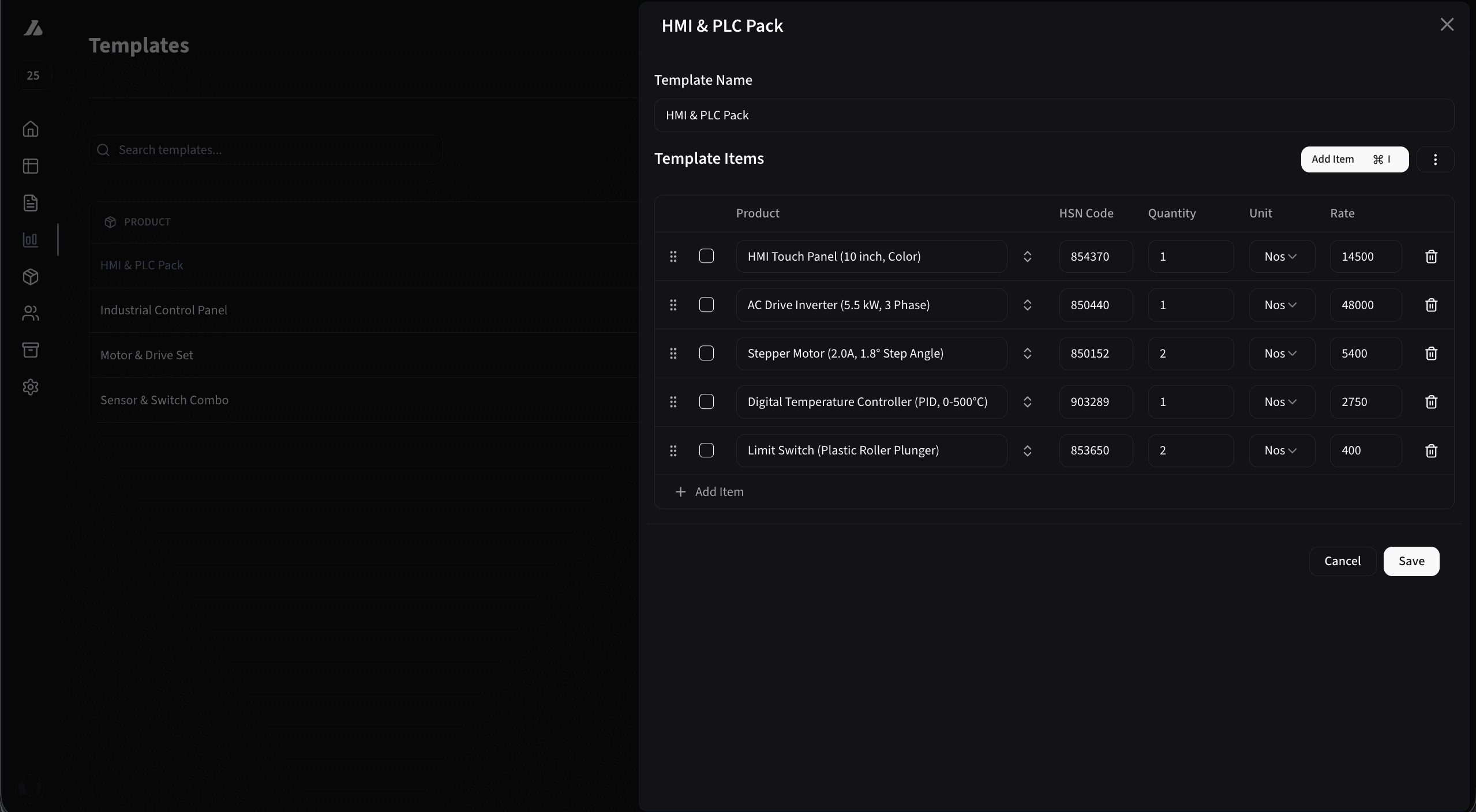
Task: Click the Template Name input field
Action: click(1054, 115)
